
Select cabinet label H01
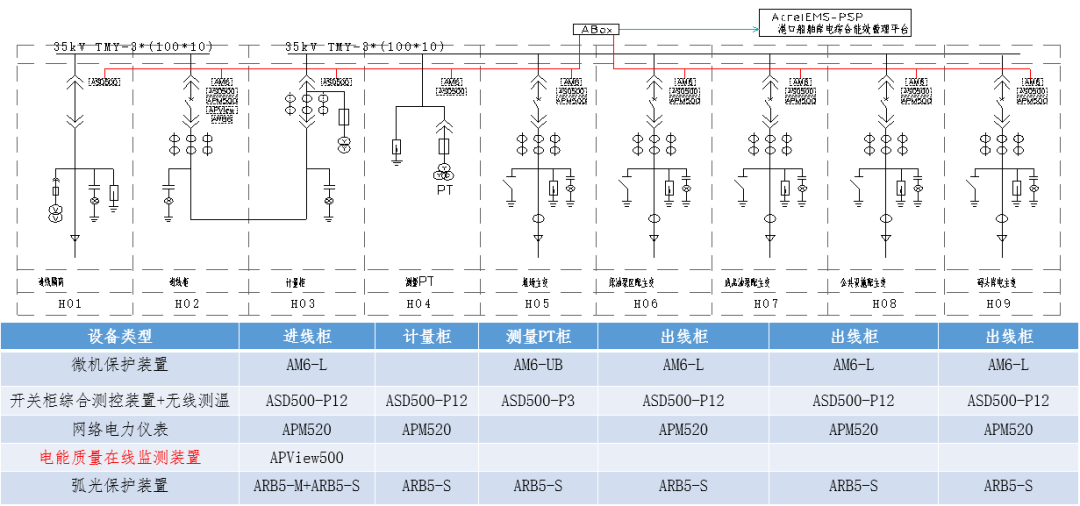point(70,303)
